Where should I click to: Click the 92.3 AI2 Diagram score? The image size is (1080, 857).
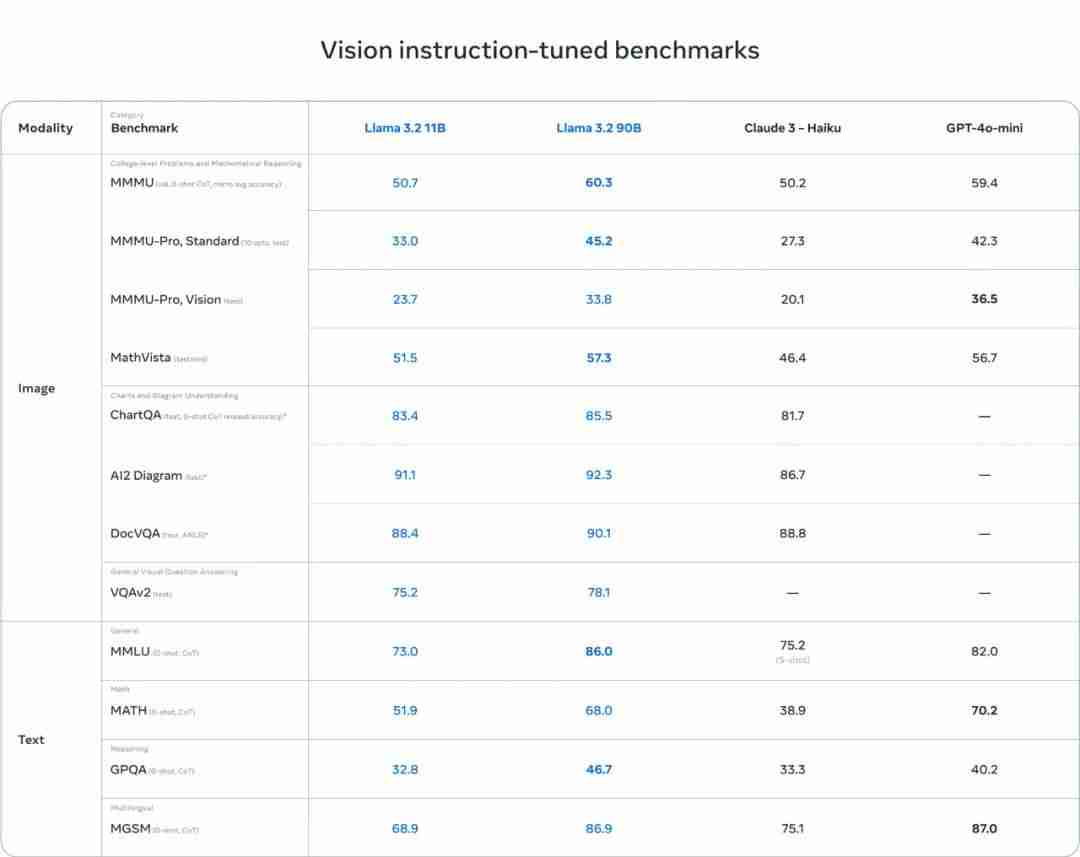tap(599, 475)
